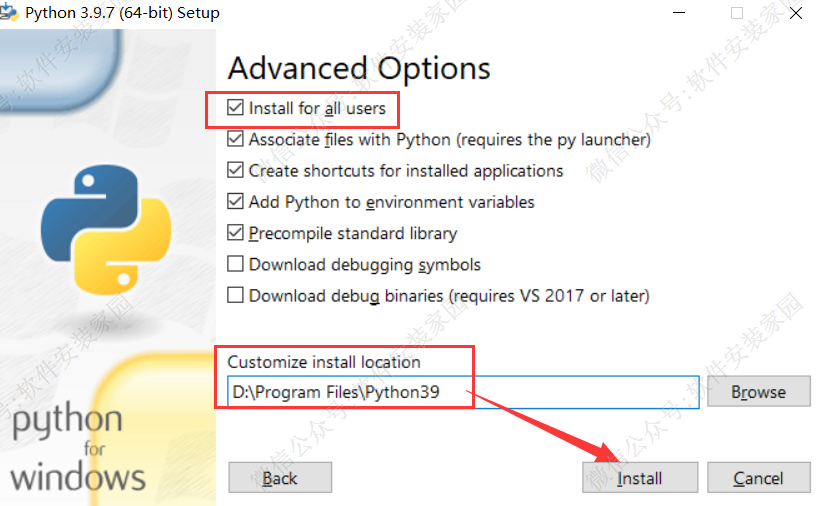Close the Python Setup window

794,14
